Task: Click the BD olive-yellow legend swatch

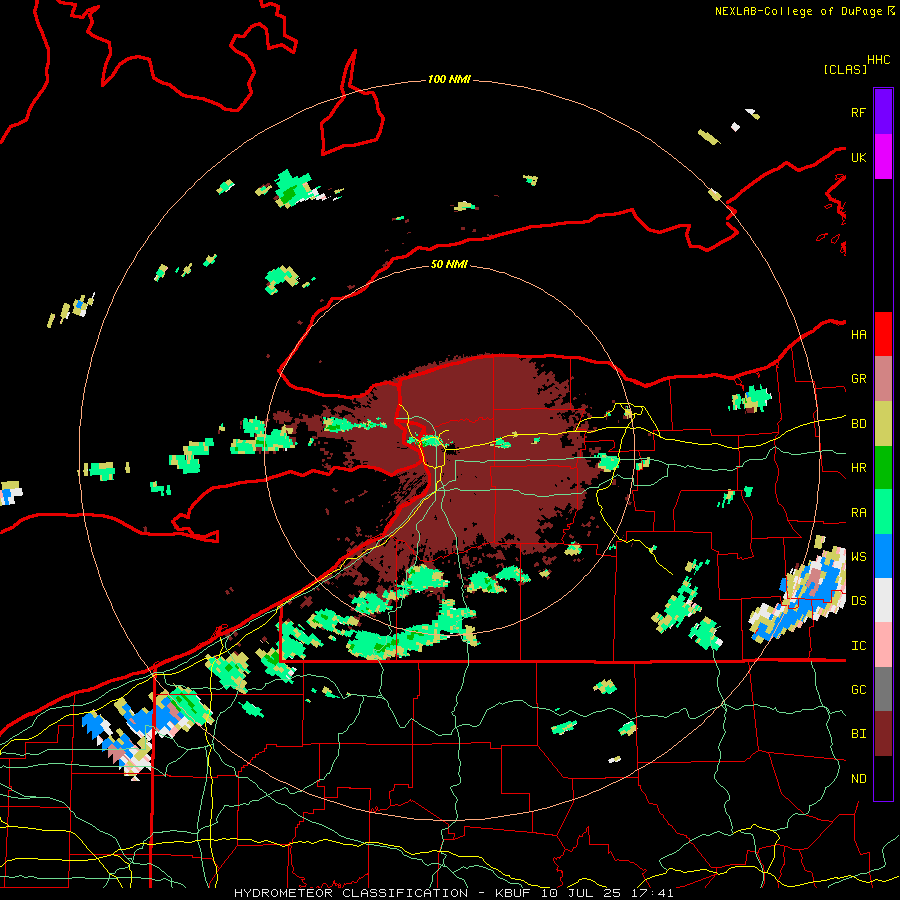Action: click(883, 424)
